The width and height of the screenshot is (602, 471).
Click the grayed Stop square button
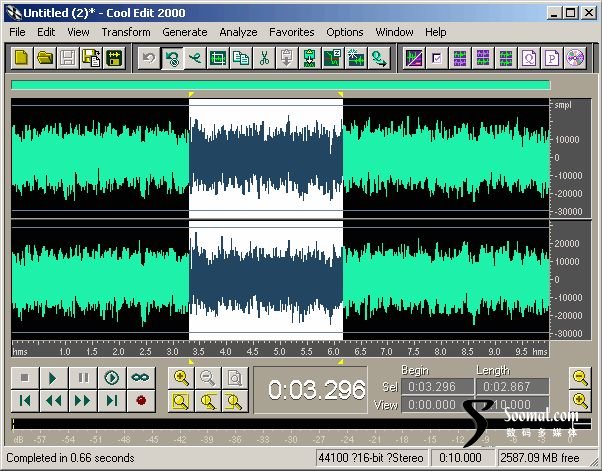click(25, 378)
